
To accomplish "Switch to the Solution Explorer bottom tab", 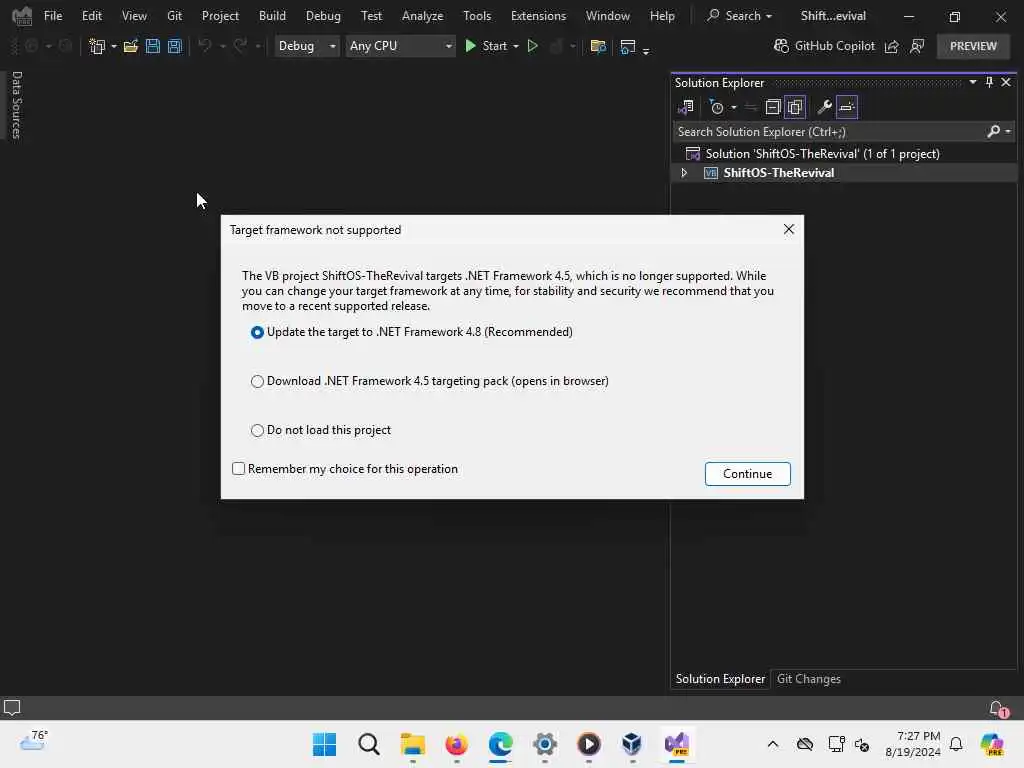I will [720, 679].
